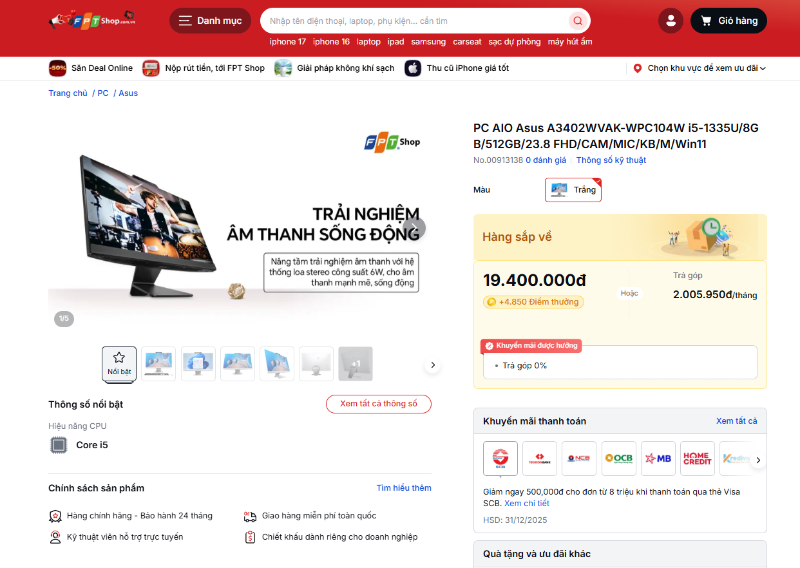The image size is (800, 568).
Task: Advance the main product image with the arrow
Action: (414, 228)
